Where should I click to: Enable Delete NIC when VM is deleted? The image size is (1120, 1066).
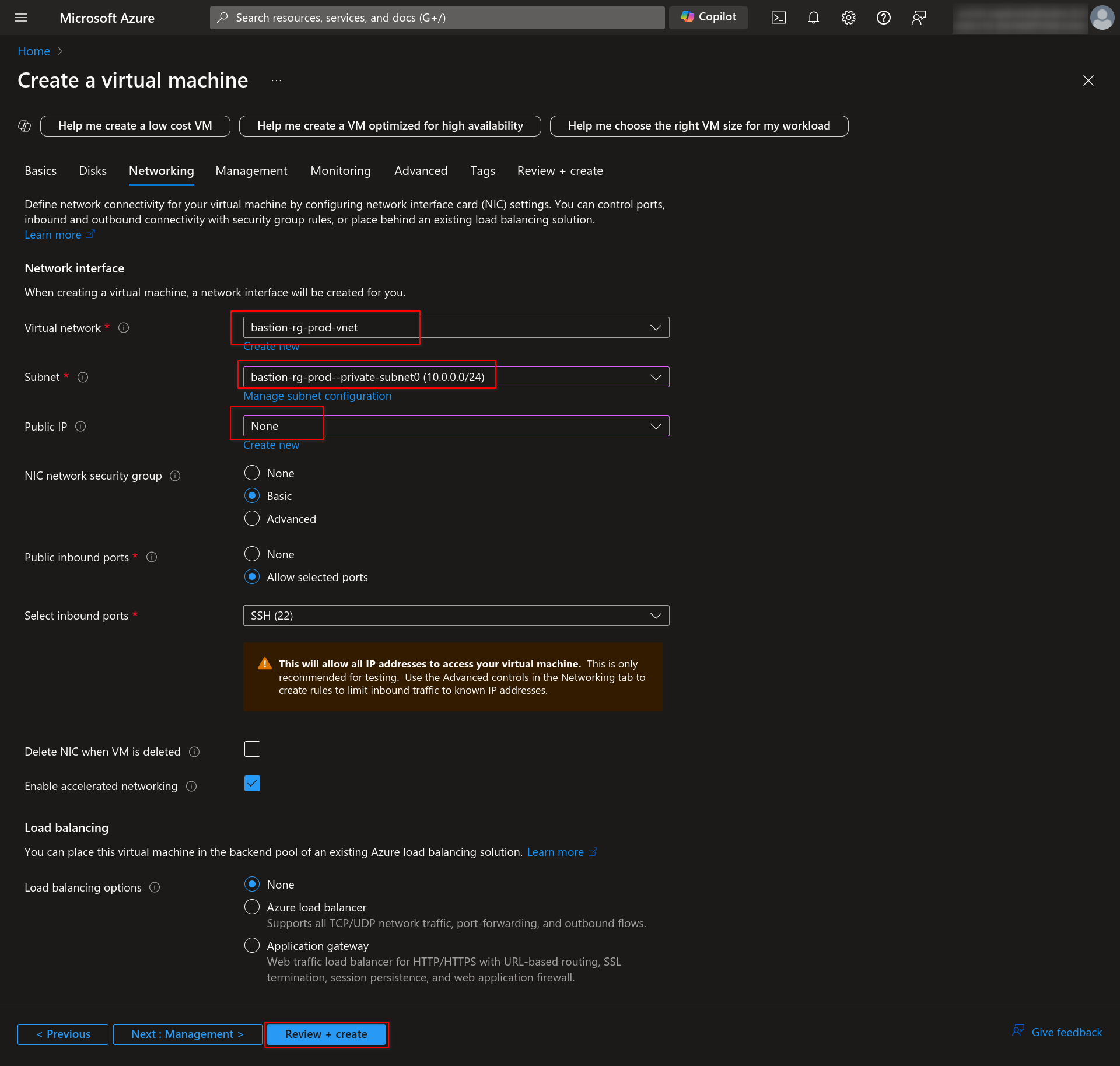(x=251, y=749)
